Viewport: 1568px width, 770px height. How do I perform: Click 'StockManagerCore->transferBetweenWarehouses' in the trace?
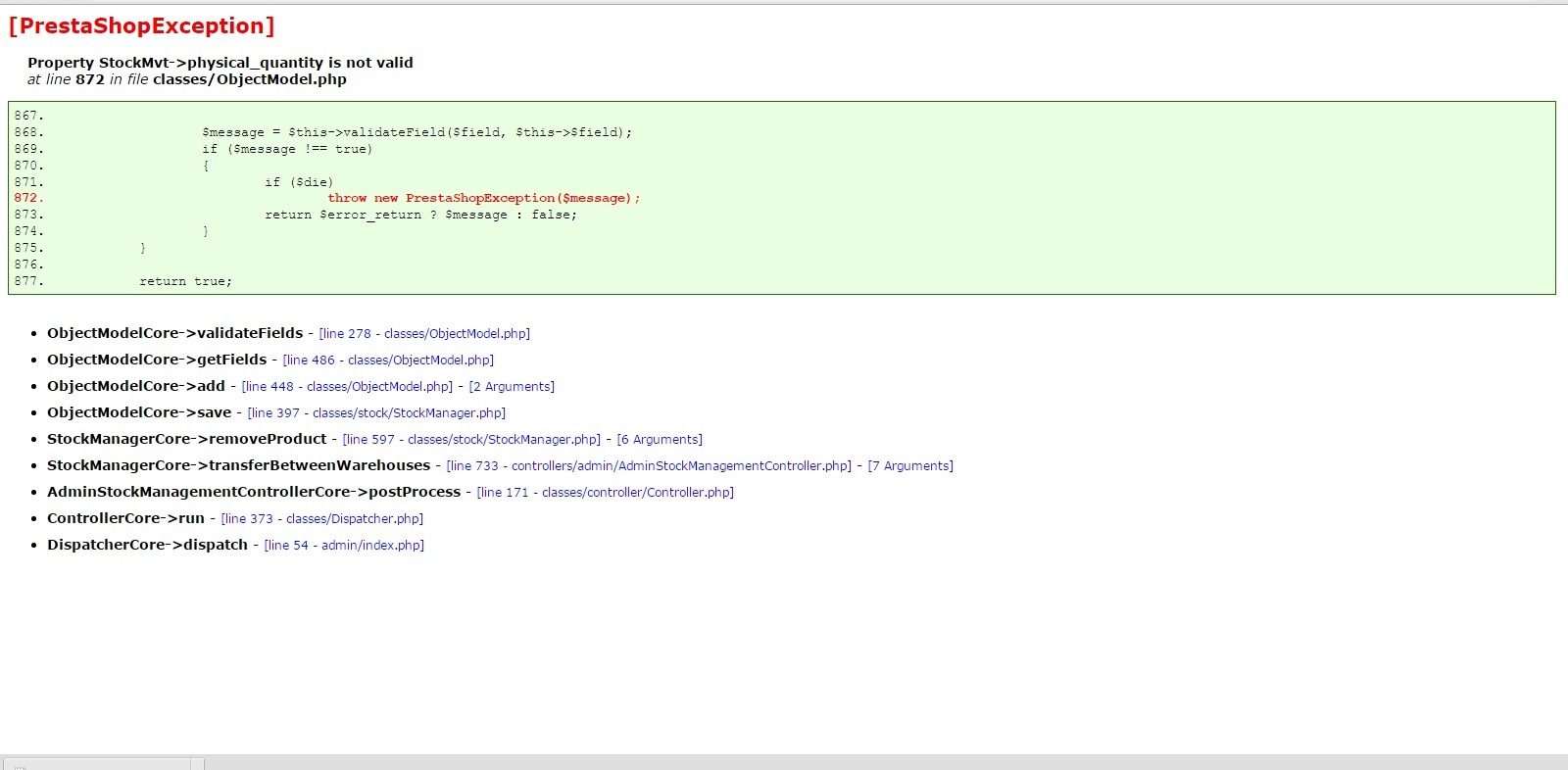coord(239,465)
